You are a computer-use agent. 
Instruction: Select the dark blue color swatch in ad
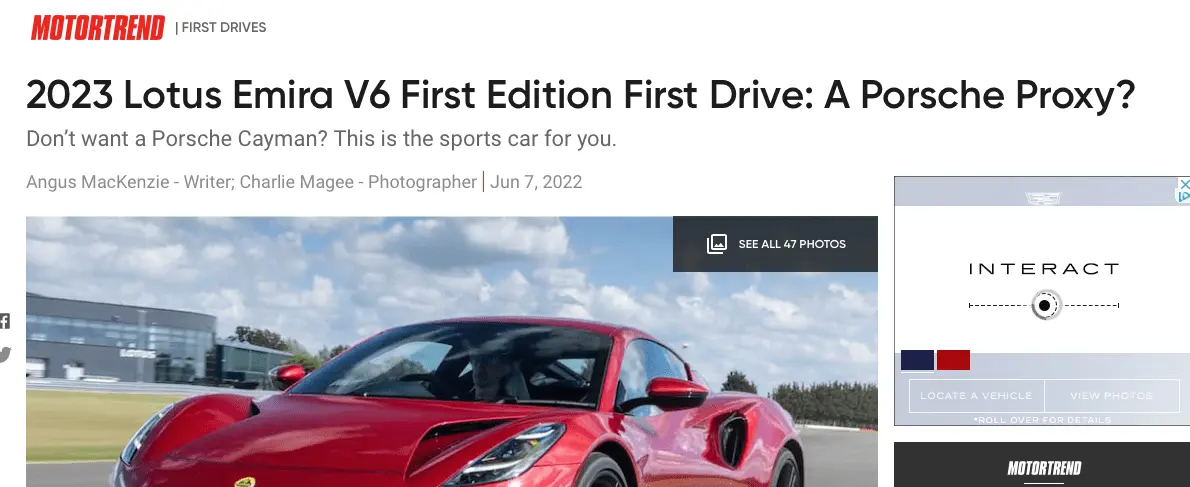click(917, 360)
